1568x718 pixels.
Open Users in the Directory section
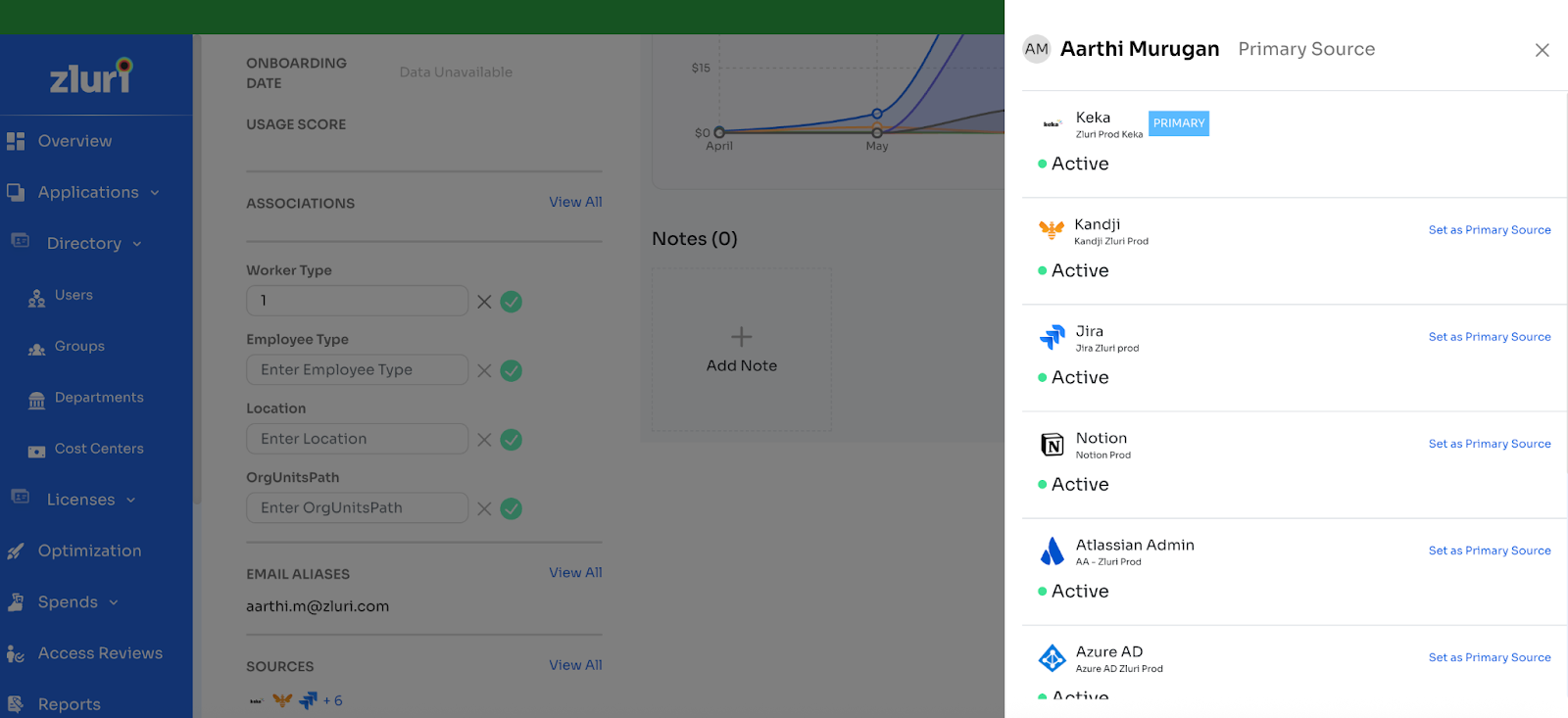click(x=73, y=295)
